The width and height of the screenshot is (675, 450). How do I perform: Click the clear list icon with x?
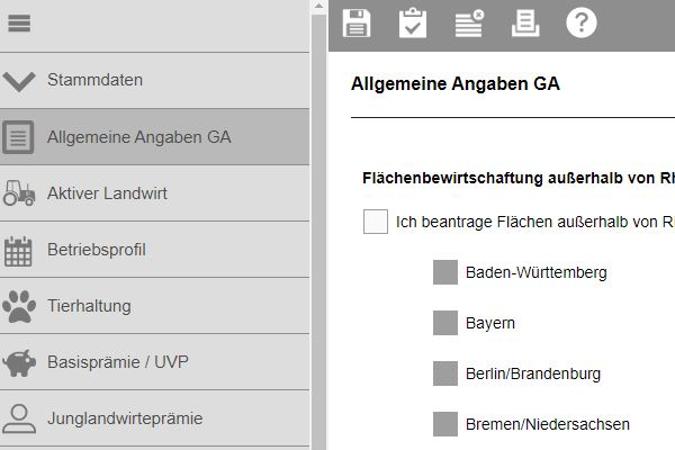tap(469, 23)
